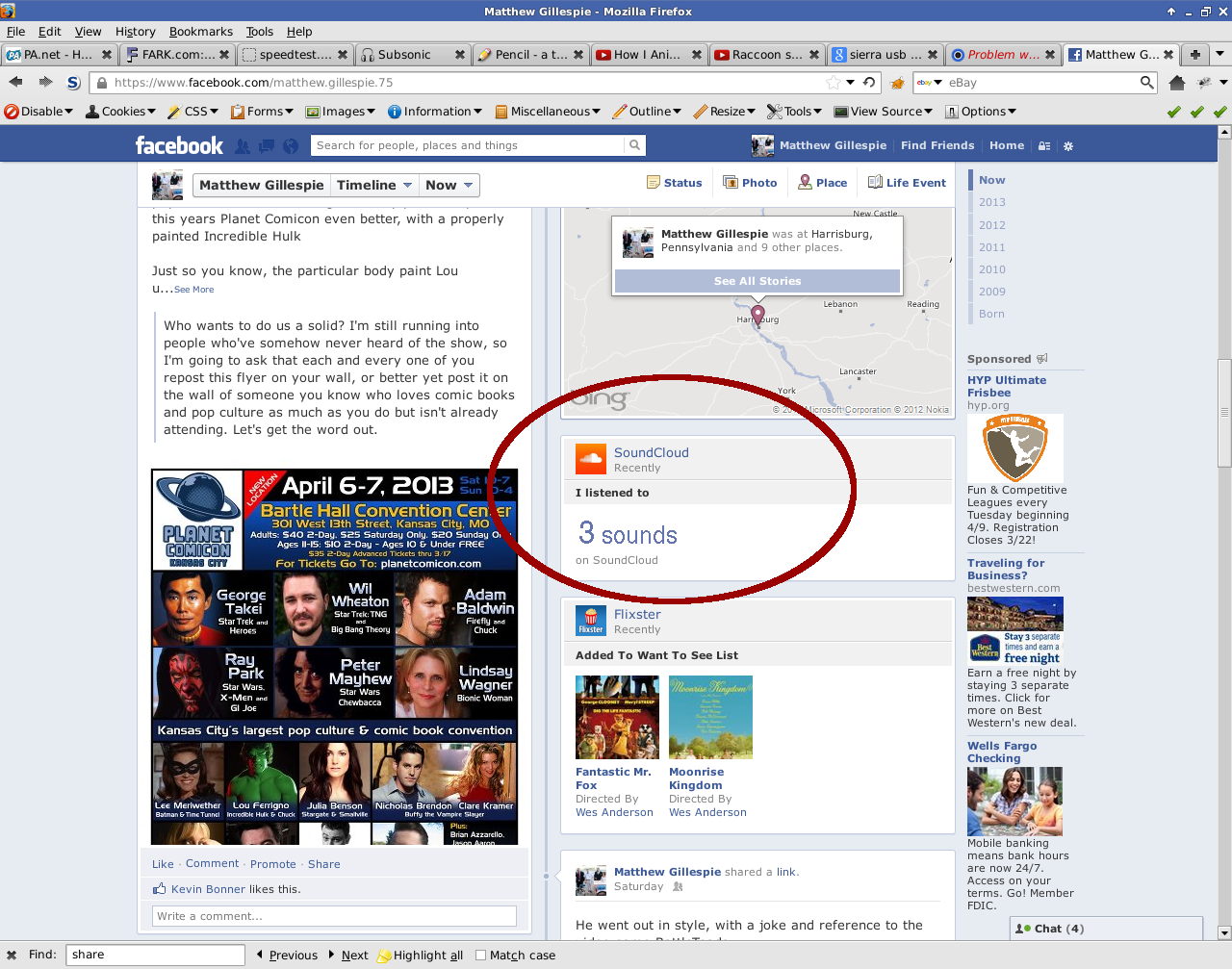Click the Find Friends link
The height and width of the screenshot is (969, 1232).
(x=937, y=146)
